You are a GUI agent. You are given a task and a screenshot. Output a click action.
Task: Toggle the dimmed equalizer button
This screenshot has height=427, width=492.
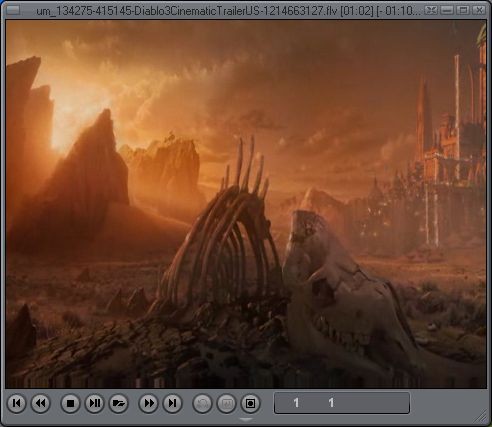tap(226, 403)
